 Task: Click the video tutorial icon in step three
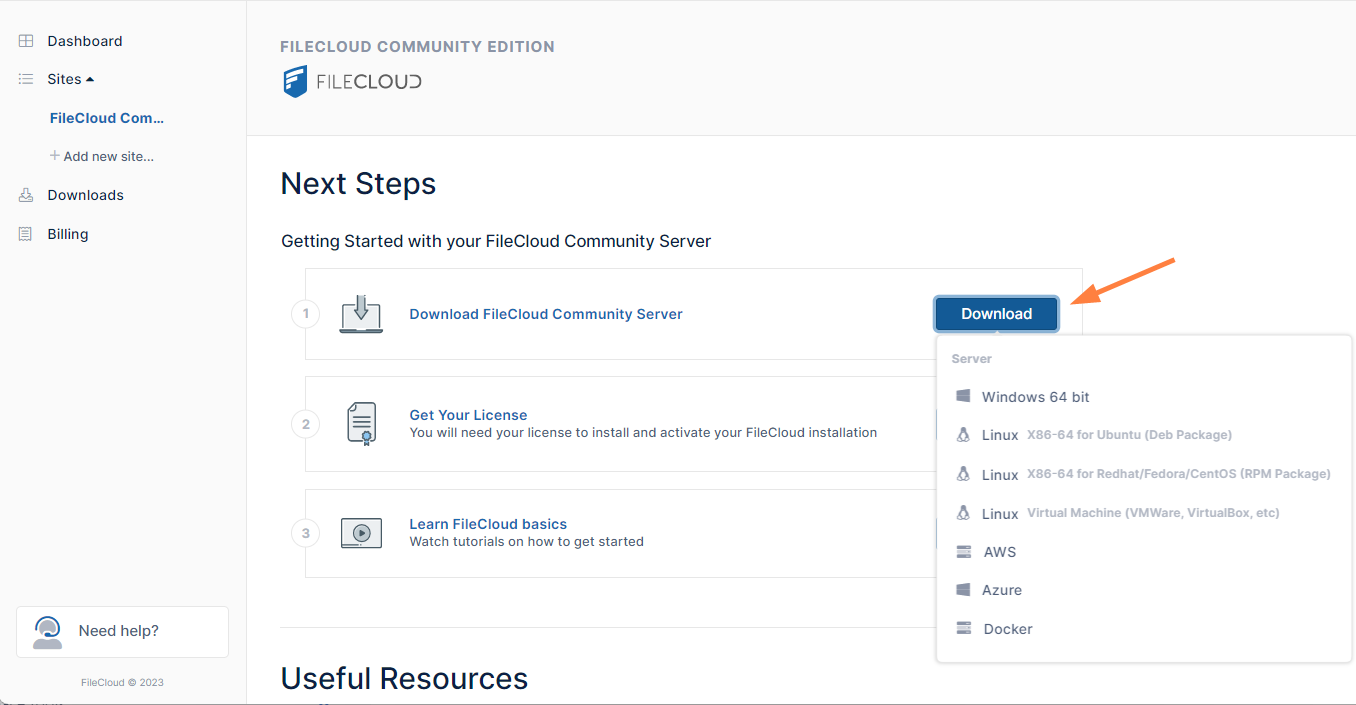coord(360,532)
